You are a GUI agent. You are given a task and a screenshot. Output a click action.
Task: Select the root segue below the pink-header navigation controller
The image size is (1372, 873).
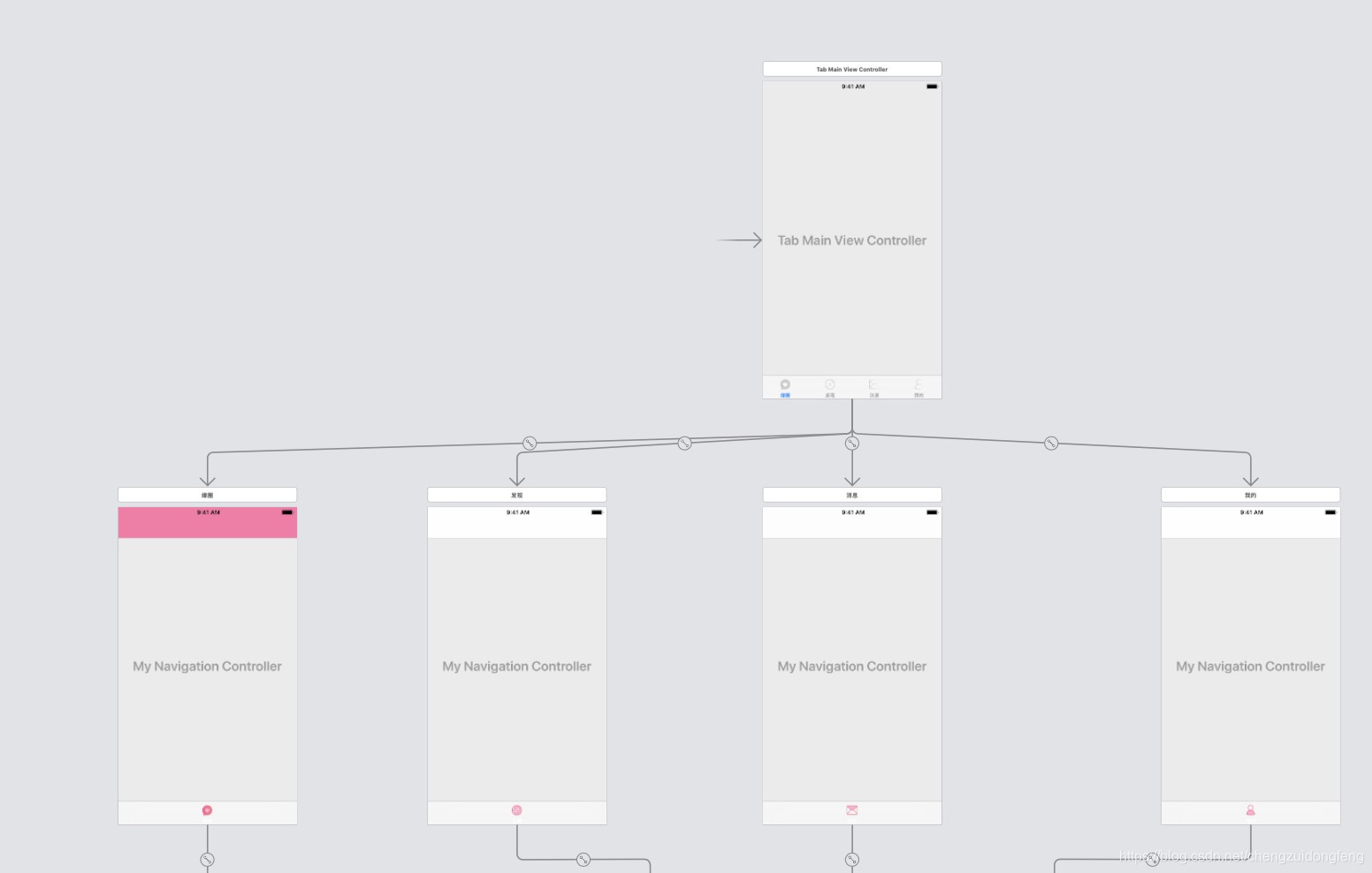207,859
